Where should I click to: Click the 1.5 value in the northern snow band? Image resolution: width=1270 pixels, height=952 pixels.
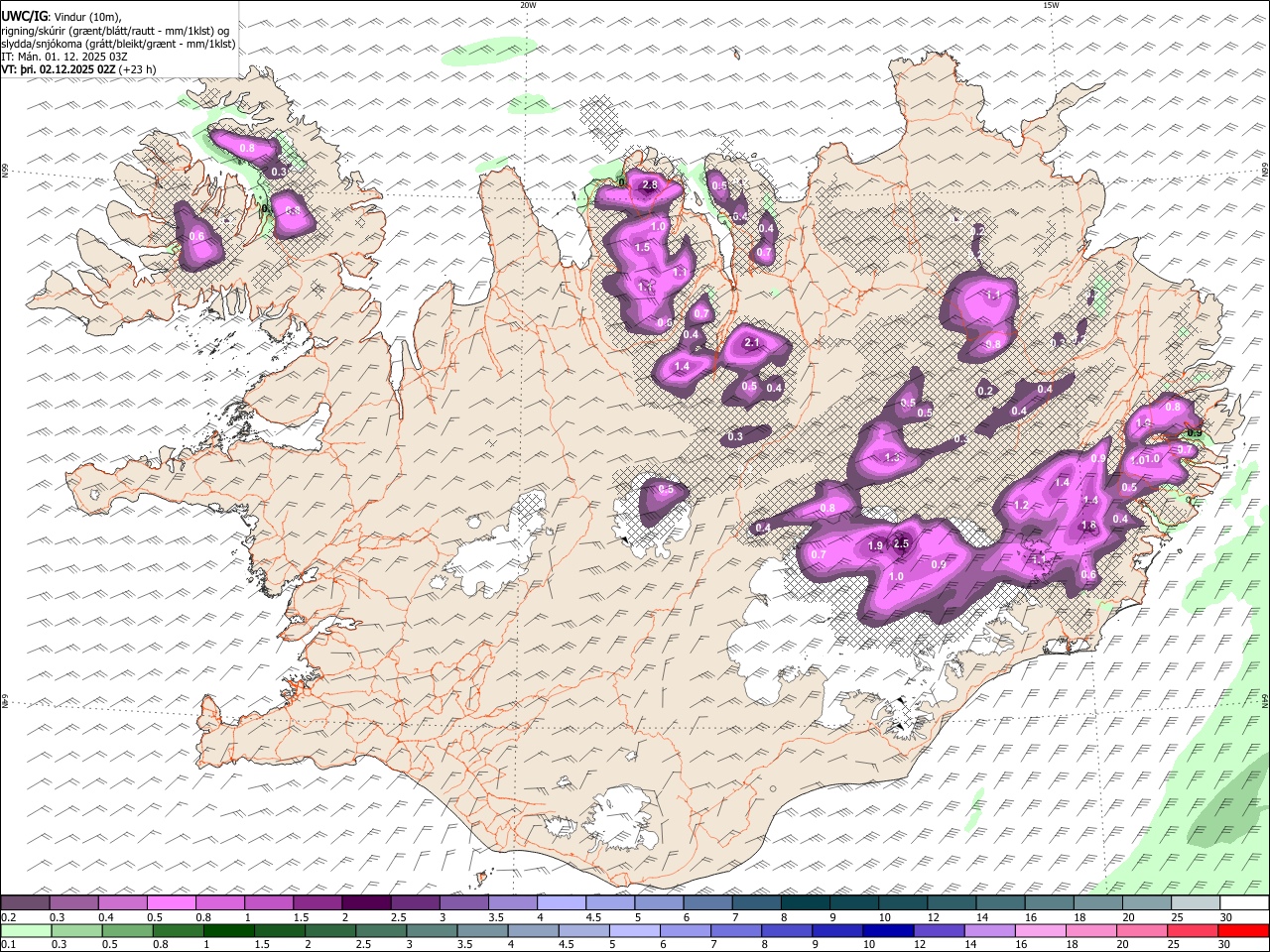click(642, 248)
